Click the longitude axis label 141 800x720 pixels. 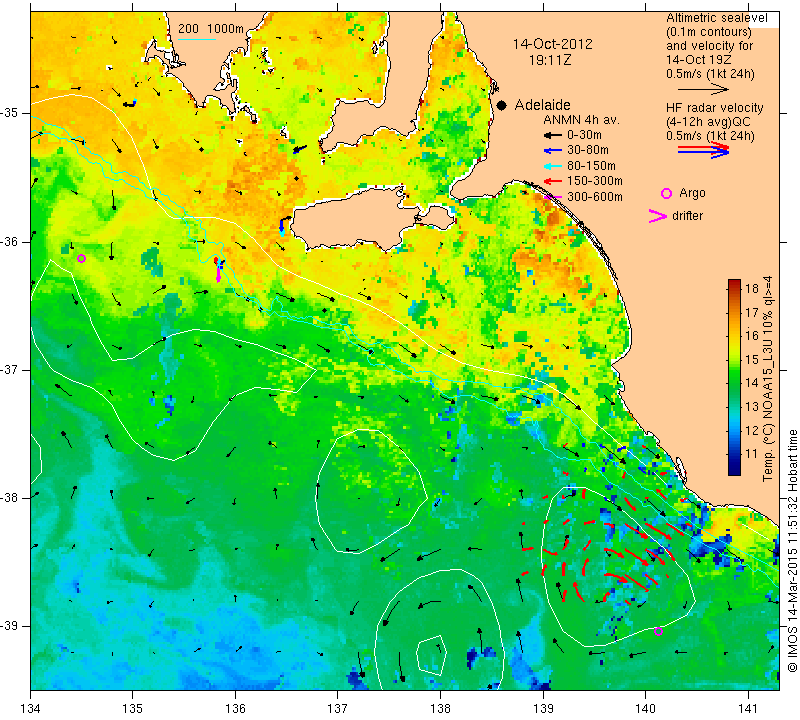[748, 709]
